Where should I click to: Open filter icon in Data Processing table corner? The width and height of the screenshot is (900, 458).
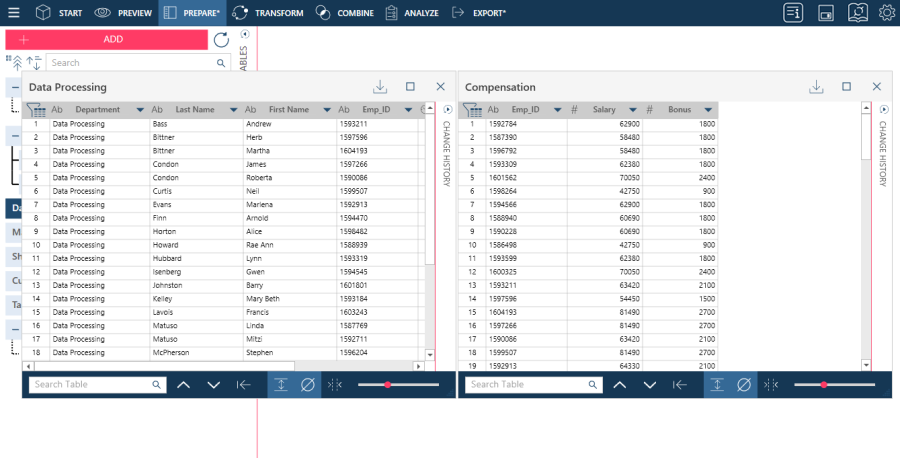36,110
